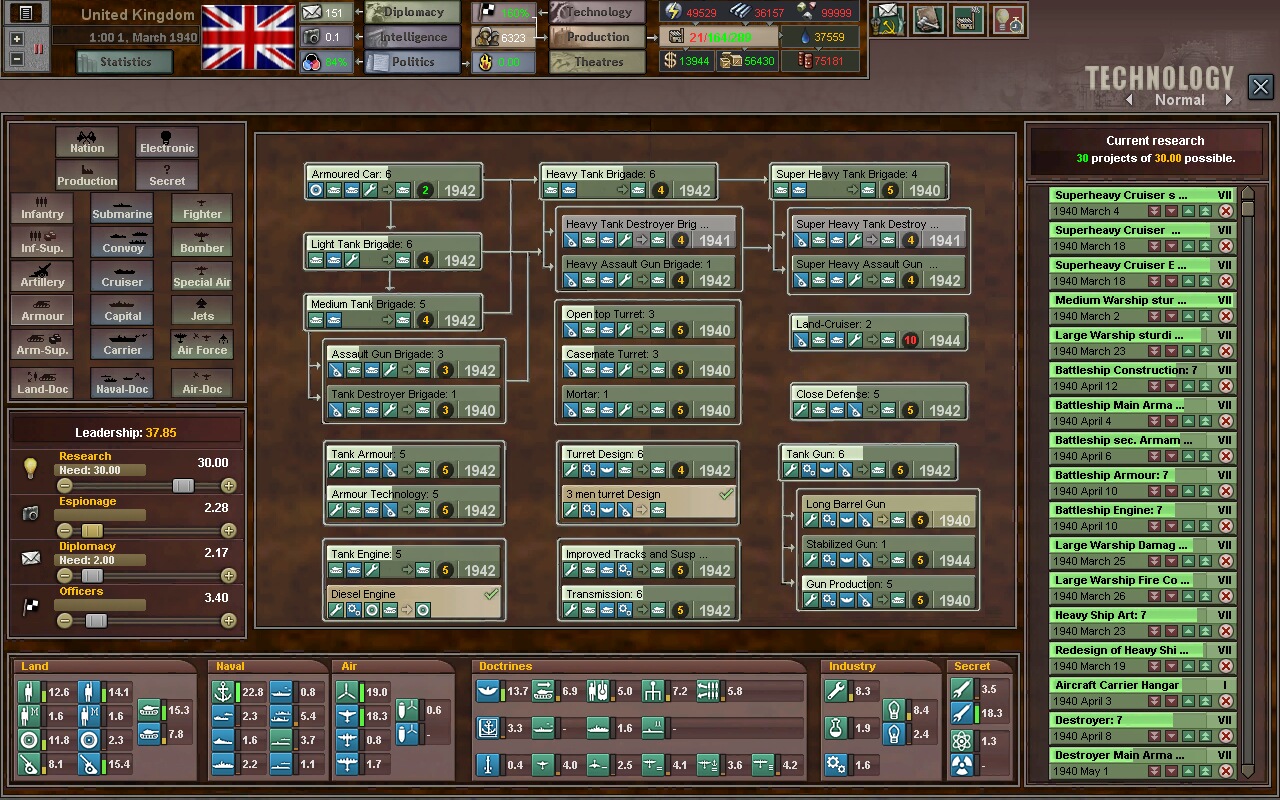This screenshot has width=1280, height=800.
Task: Select the Production tech category
Action: pos(87,175)
